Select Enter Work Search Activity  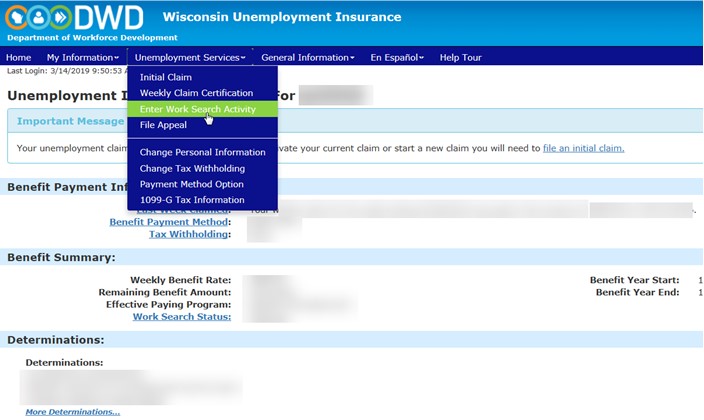click(x=197, y=109)
